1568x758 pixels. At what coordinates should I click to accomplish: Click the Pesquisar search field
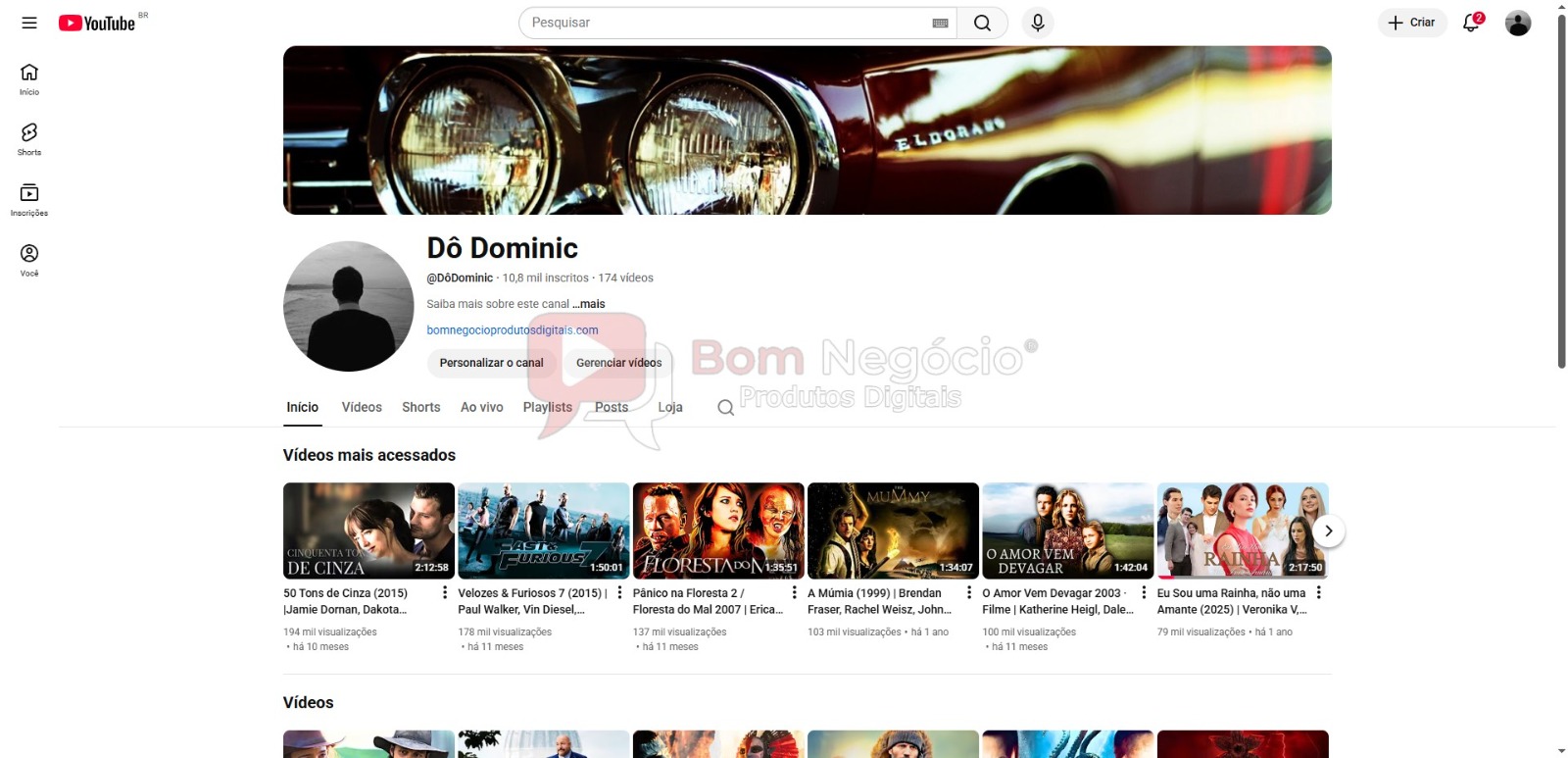(725, 23)
